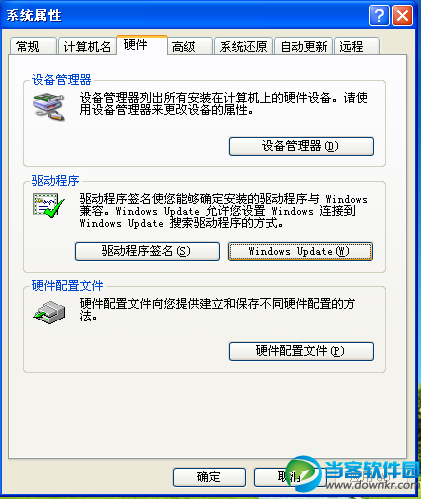
Task: Click the question mark help button
Action: [379, 15]
